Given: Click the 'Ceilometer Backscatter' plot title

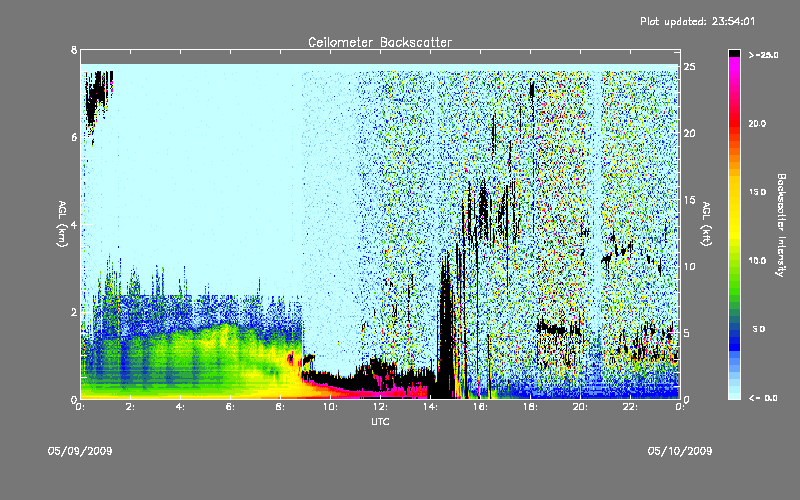Looking at the screenshot, I should tap(380, 42).
